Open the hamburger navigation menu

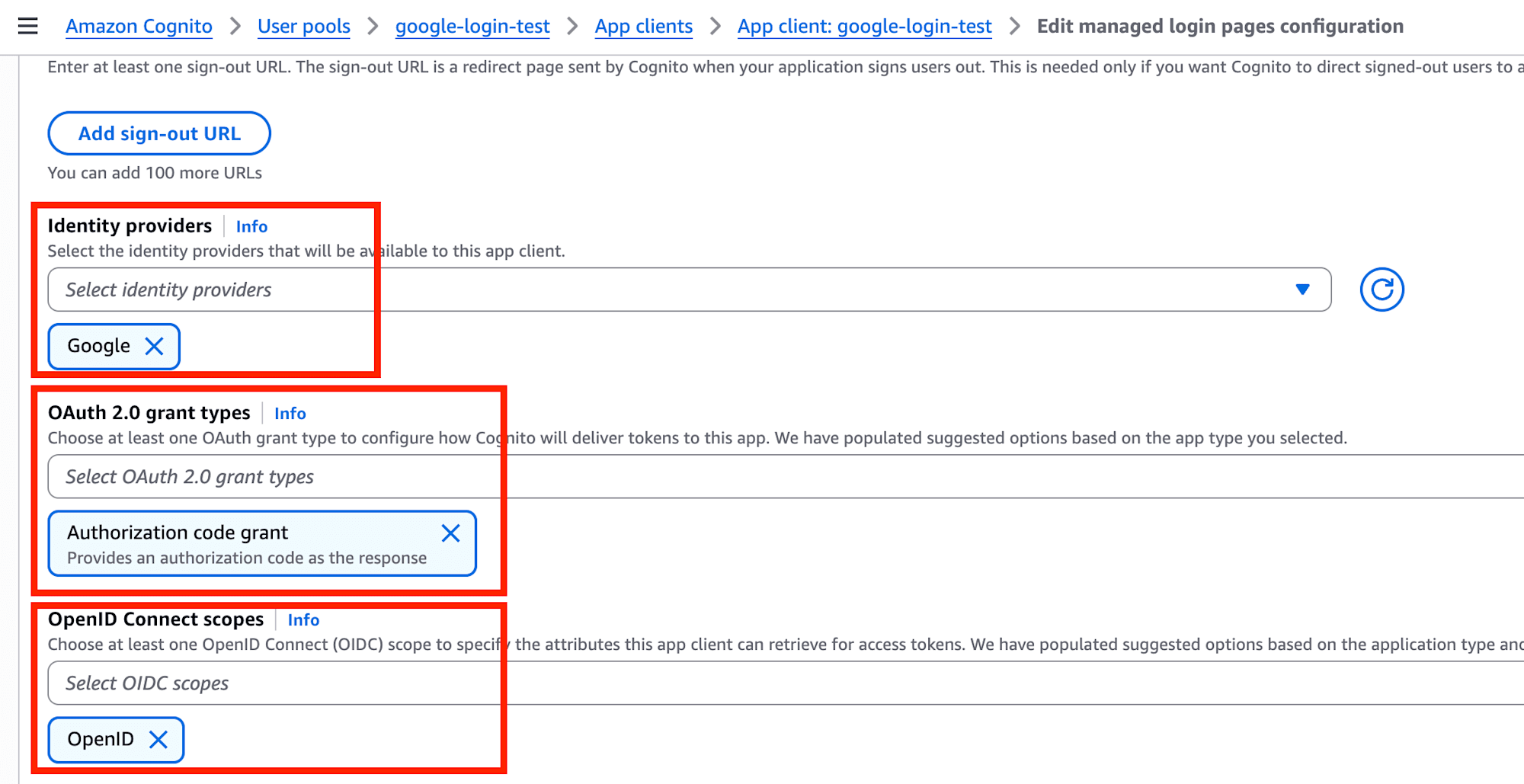(28, 27)
